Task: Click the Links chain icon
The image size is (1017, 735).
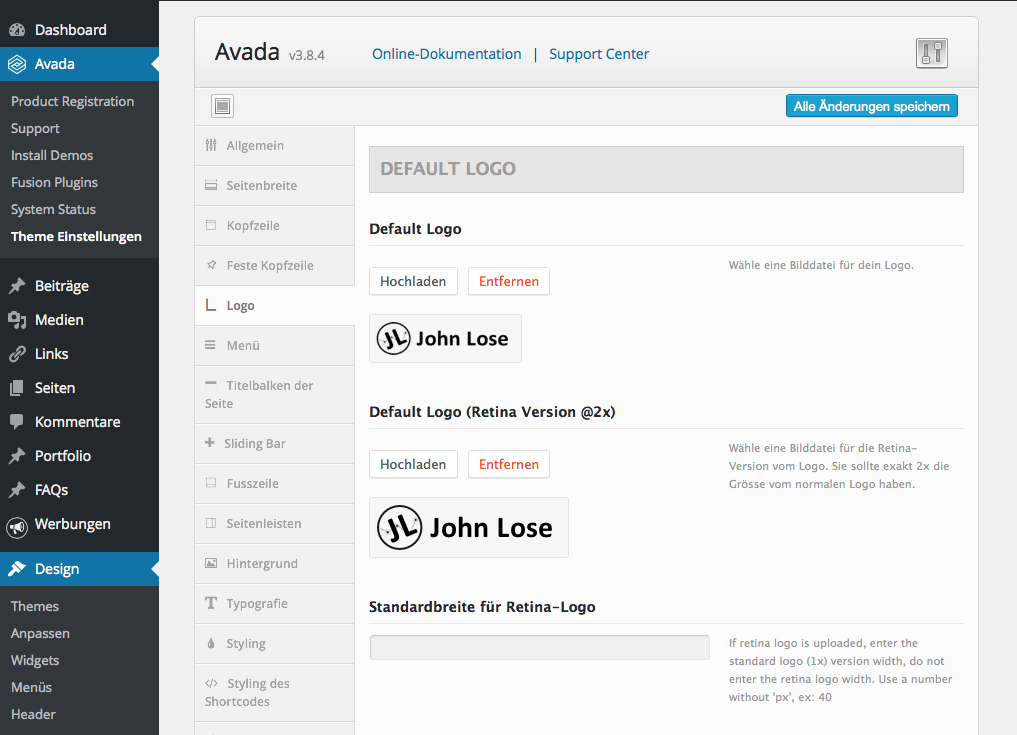Action: pyautogui.click(x=17, y=354)
